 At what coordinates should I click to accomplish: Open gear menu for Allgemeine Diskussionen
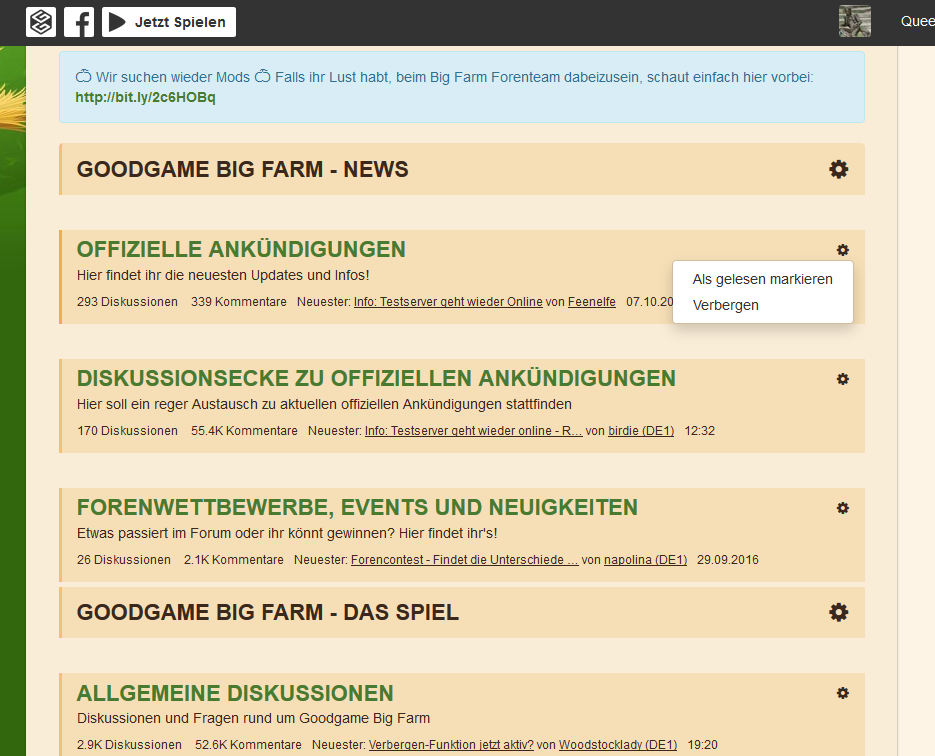[843, 693]
